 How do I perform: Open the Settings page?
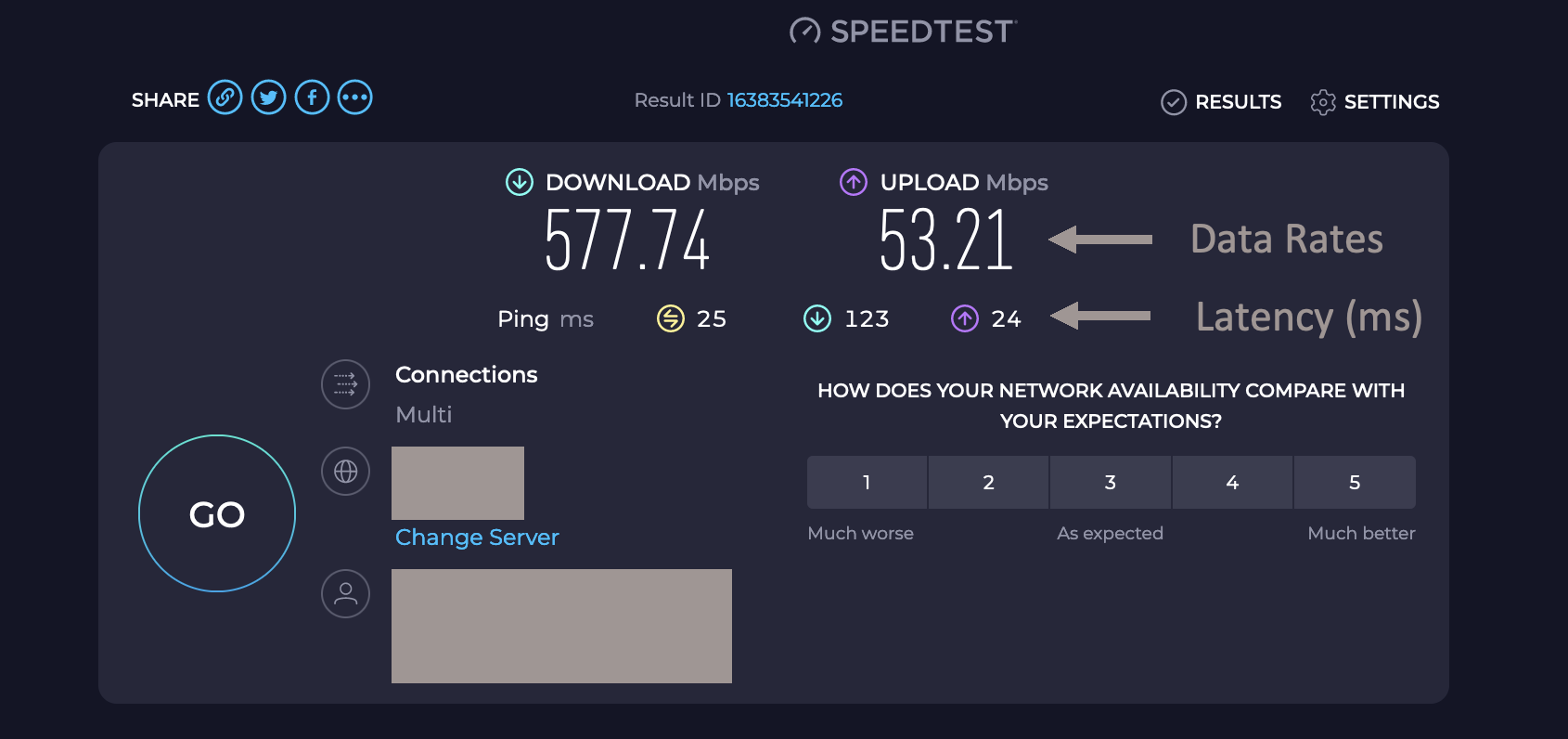(1375, 102)
